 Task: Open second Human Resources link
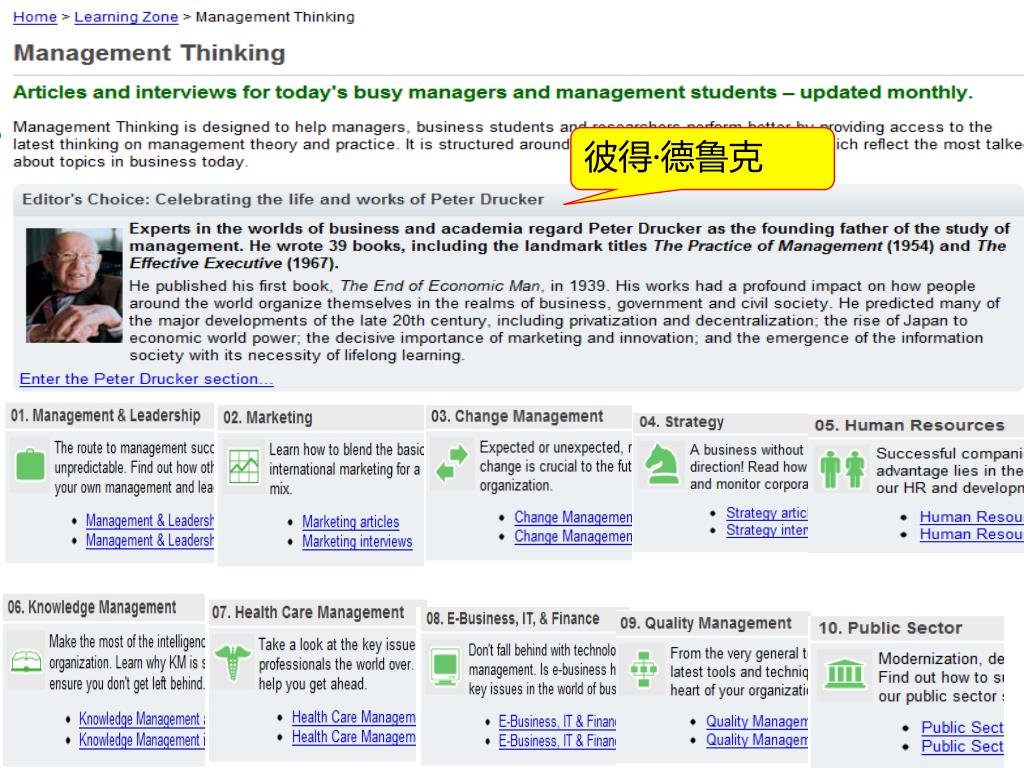click(971, 534)
